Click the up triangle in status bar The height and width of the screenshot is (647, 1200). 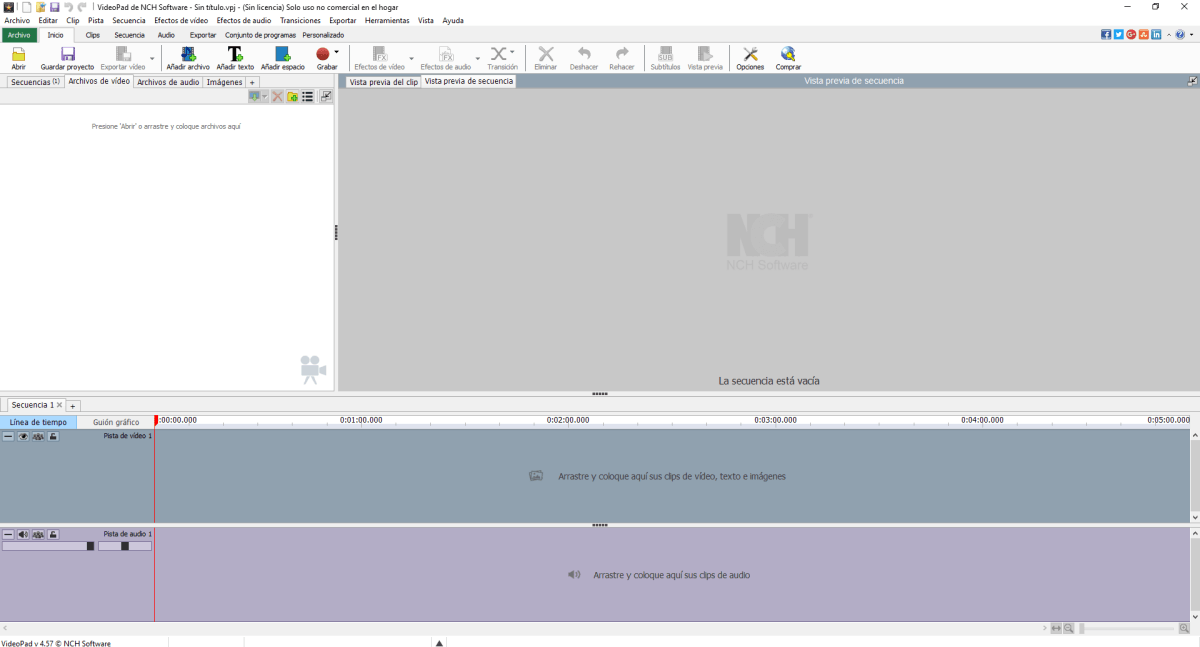coord(439,642)
